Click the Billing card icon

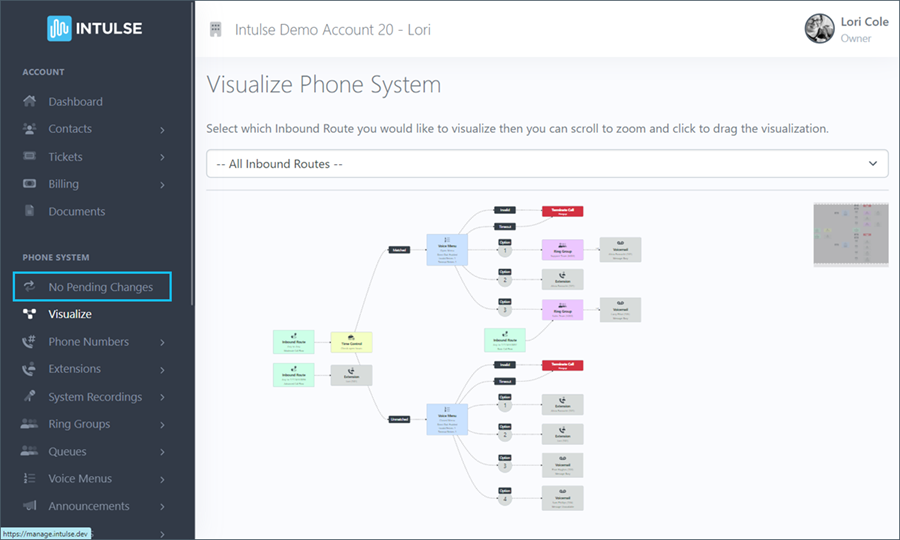click(29, 184)
